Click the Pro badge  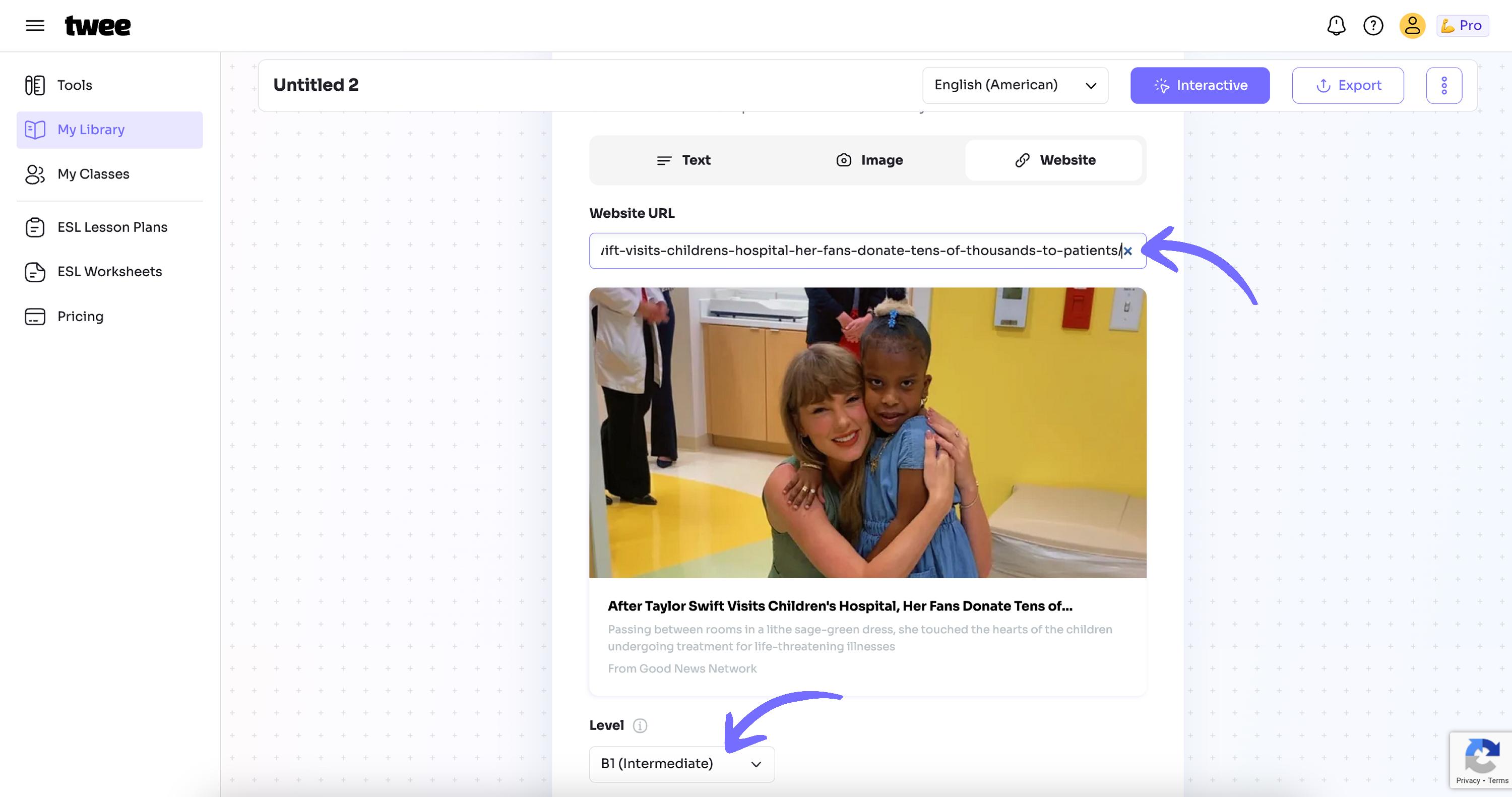(1462, 25)
